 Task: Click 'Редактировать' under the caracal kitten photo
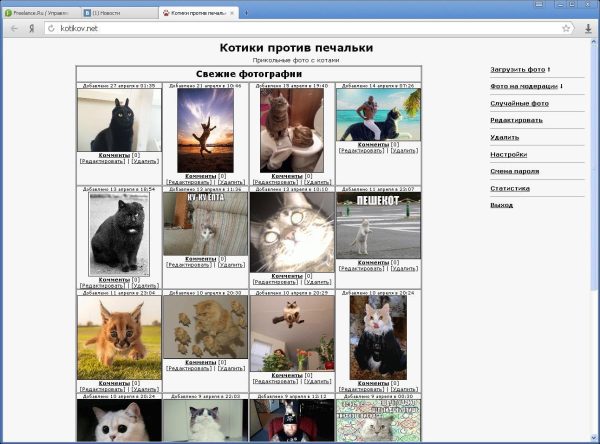pyautogui.click(x=103, y=389)
